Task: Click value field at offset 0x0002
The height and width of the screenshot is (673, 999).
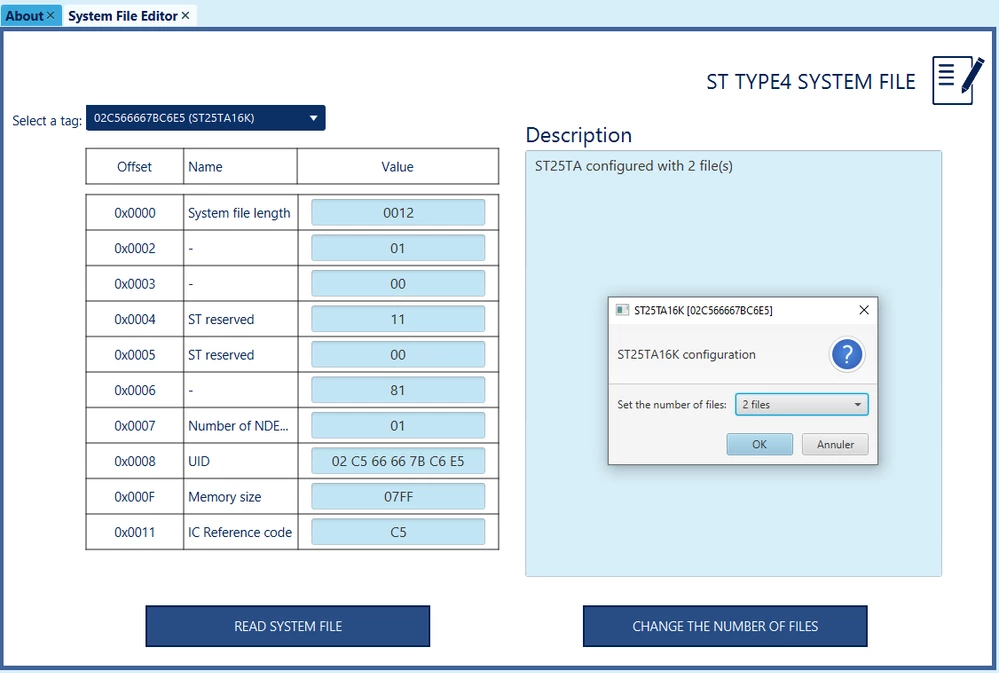Action: pos(398,249)
